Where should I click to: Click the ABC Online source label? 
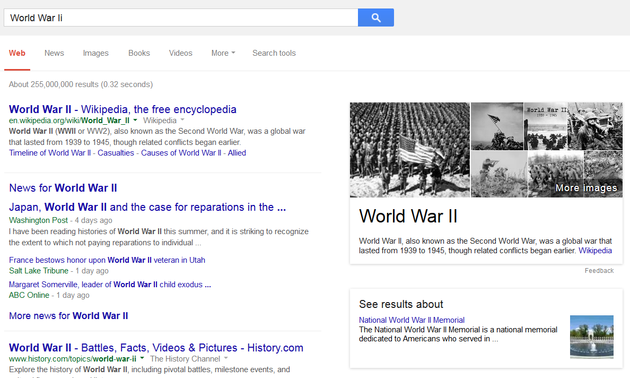[29, 295]
